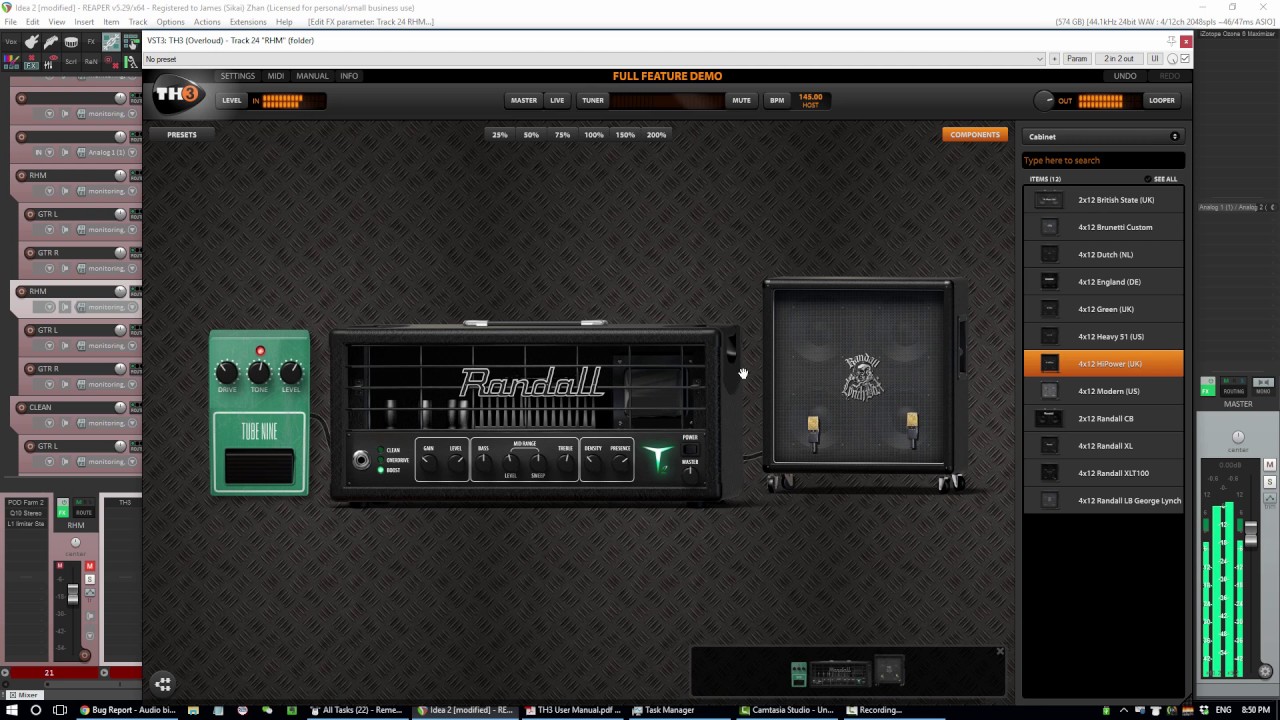The image size is (1280, 720).
Task: Click the plus button next to preset dropdown
Action: tap(1054, 59)
